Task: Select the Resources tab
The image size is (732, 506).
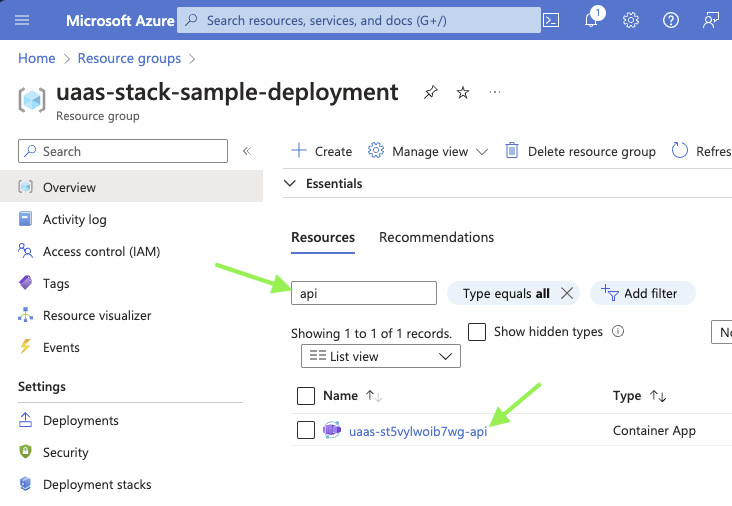Action: point(323,237)
